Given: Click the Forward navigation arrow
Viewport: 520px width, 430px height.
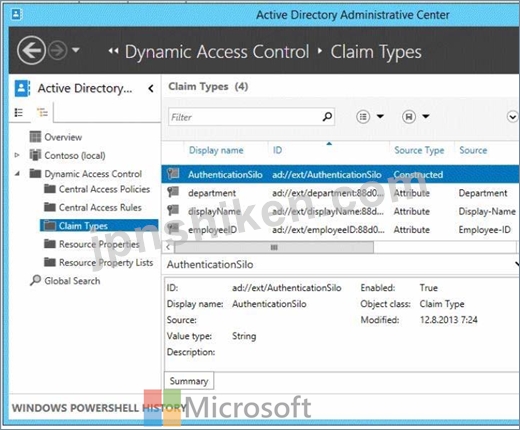Looking at the screenshot, I should click(58, 51).
